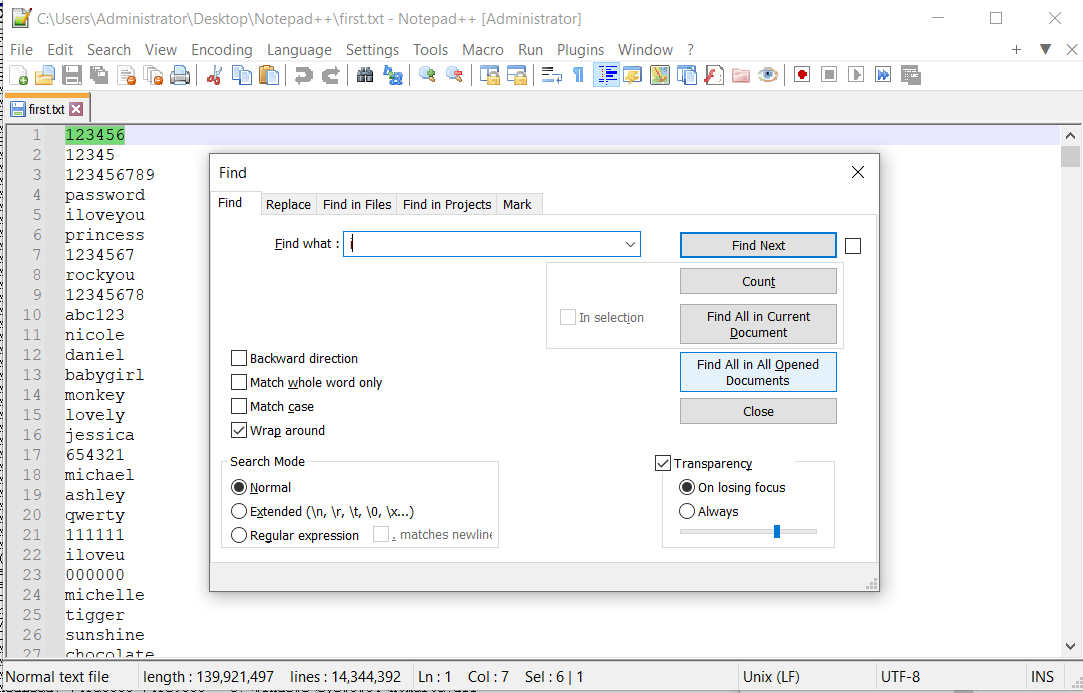Enable the Match case checkbox

tap(239, 407)
